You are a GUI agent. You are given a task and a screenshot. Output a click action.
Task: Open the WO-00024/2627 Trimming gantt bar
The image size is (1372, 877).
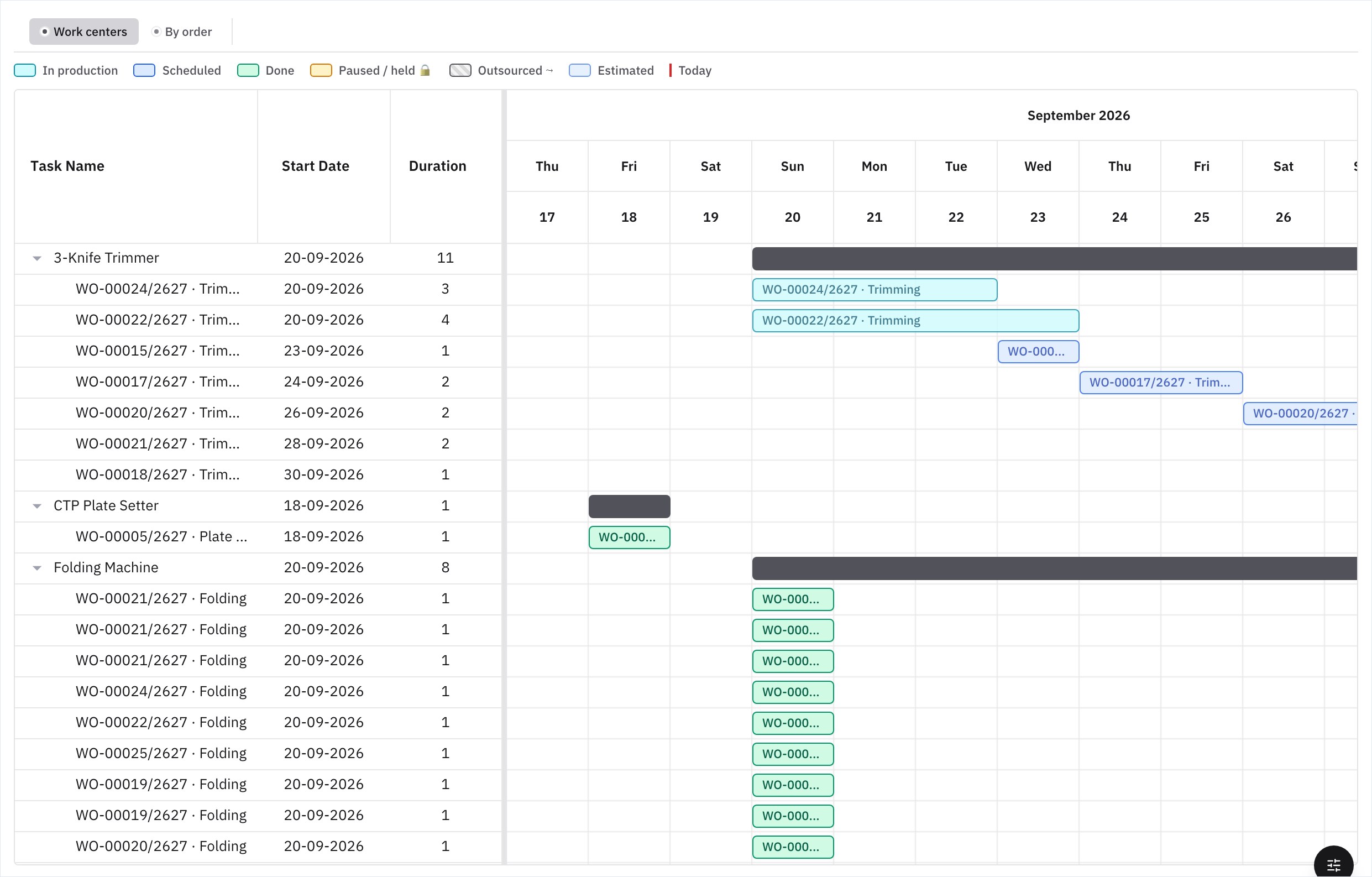coord(874,290)
